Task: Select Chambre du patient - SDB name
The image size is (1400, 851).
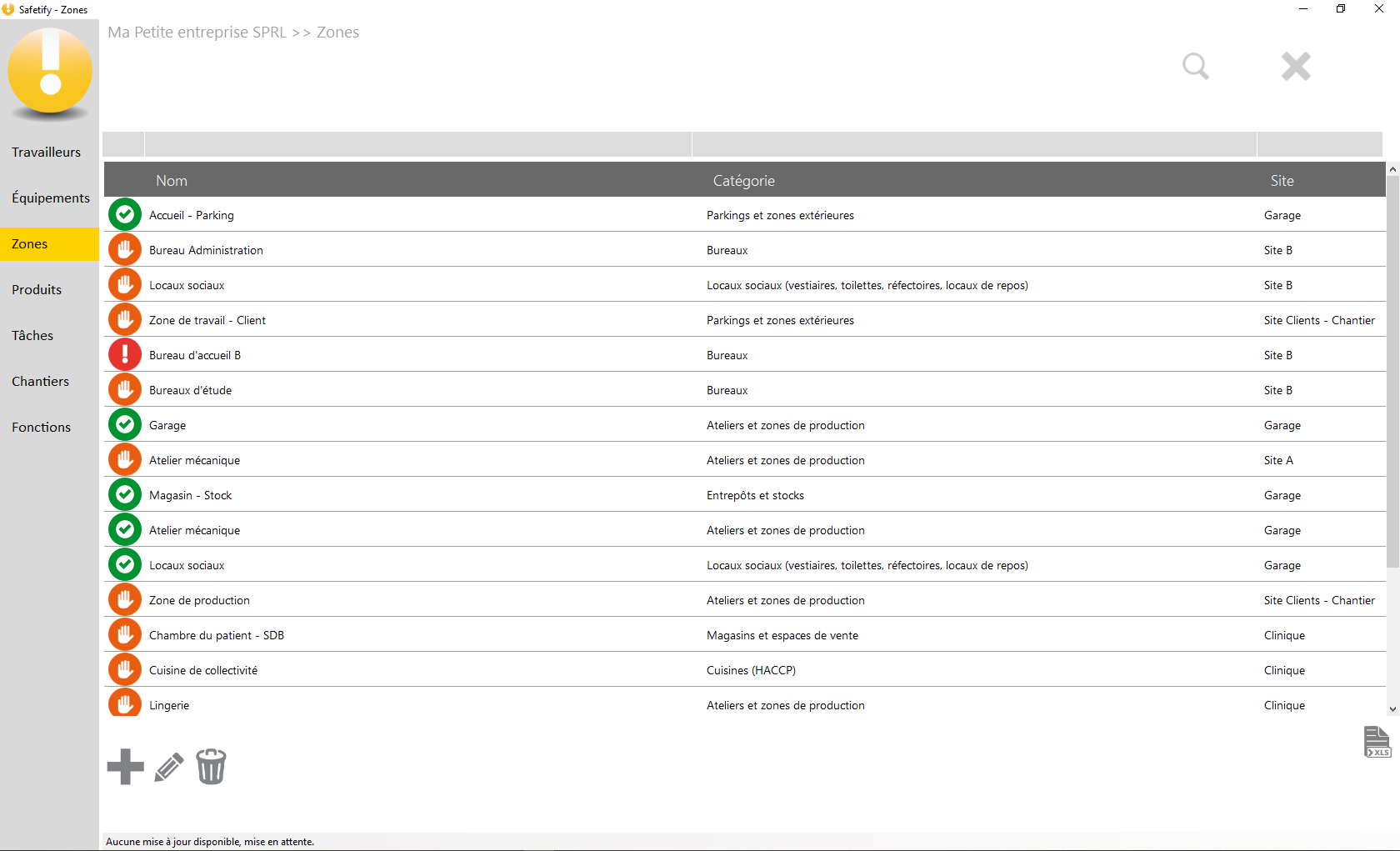Action: pyautogui.click(x=217, y=635)
